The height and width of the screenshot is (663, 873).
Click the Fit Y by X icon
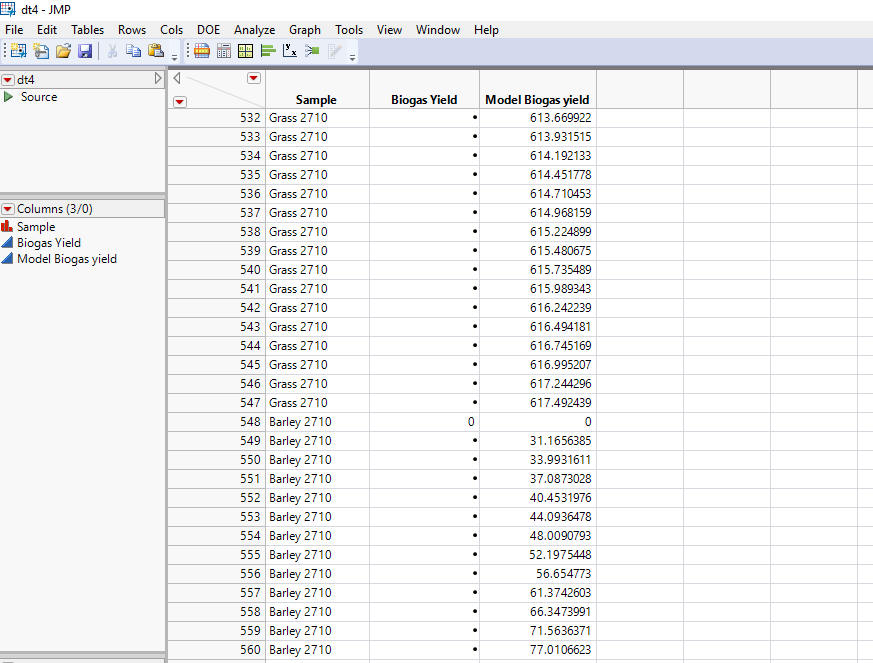290,51
